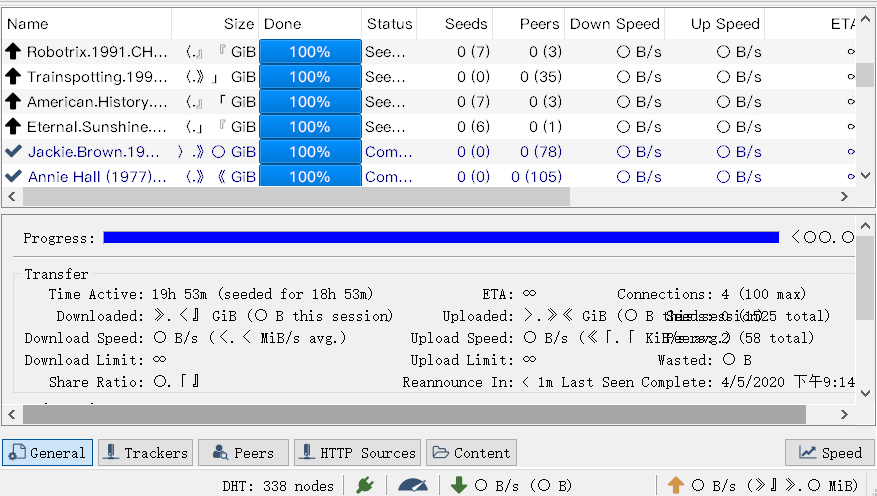Image resolution: width=877 pixels, height=496 pixels.
Task: Open the Content tab
Action: click(471, 452)
